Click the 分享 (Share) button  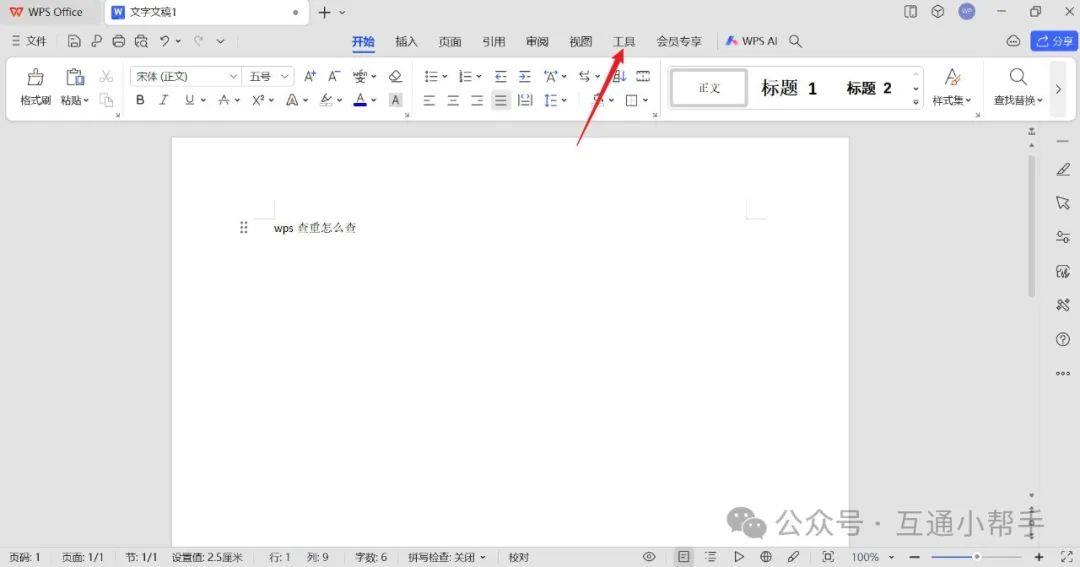click(x=1054, y=41)
